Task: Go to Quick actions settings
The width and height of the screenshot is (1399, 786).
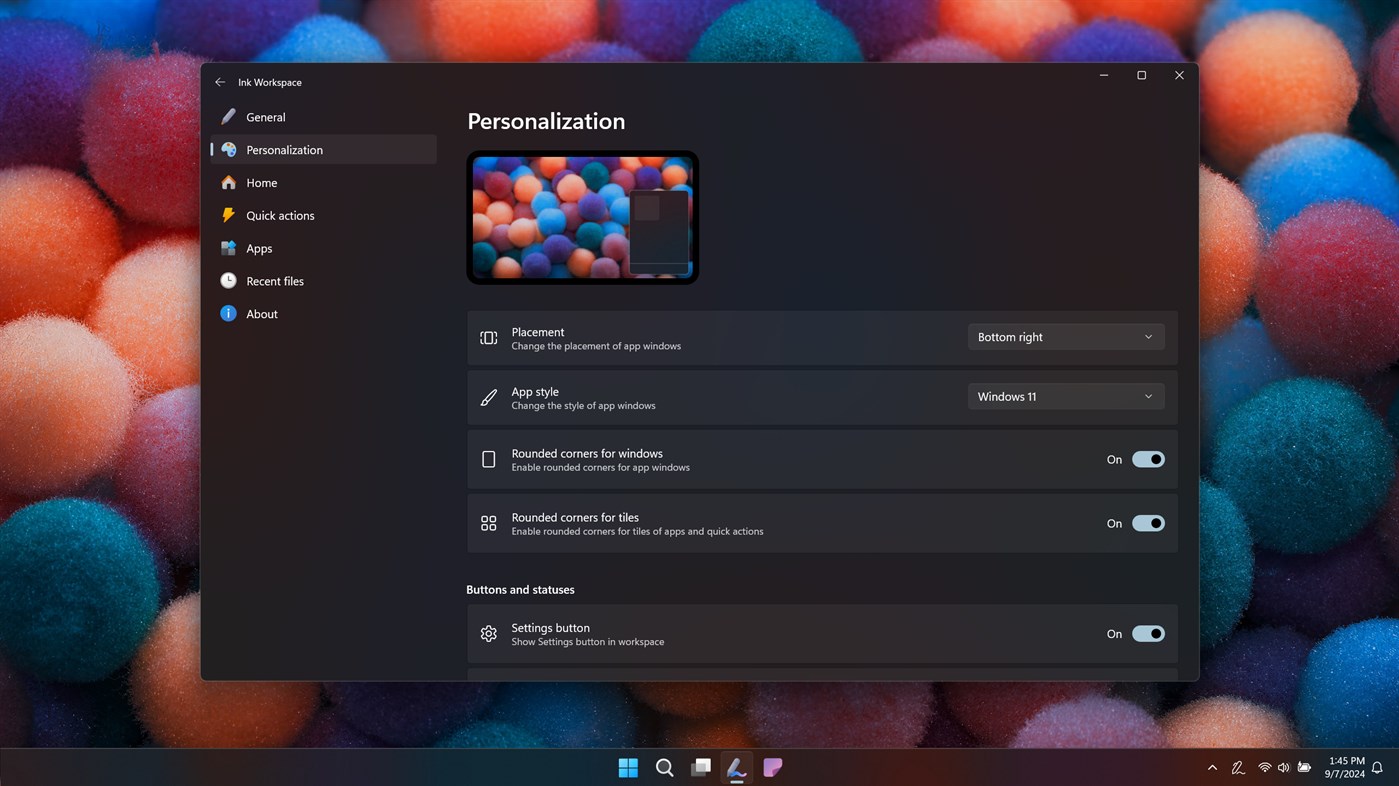Action: 324,216
